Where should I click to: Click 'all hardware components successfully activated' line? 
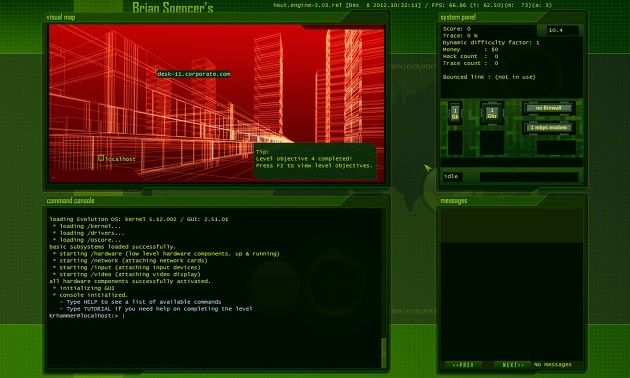pyautogui.click(x=130, y=282)
